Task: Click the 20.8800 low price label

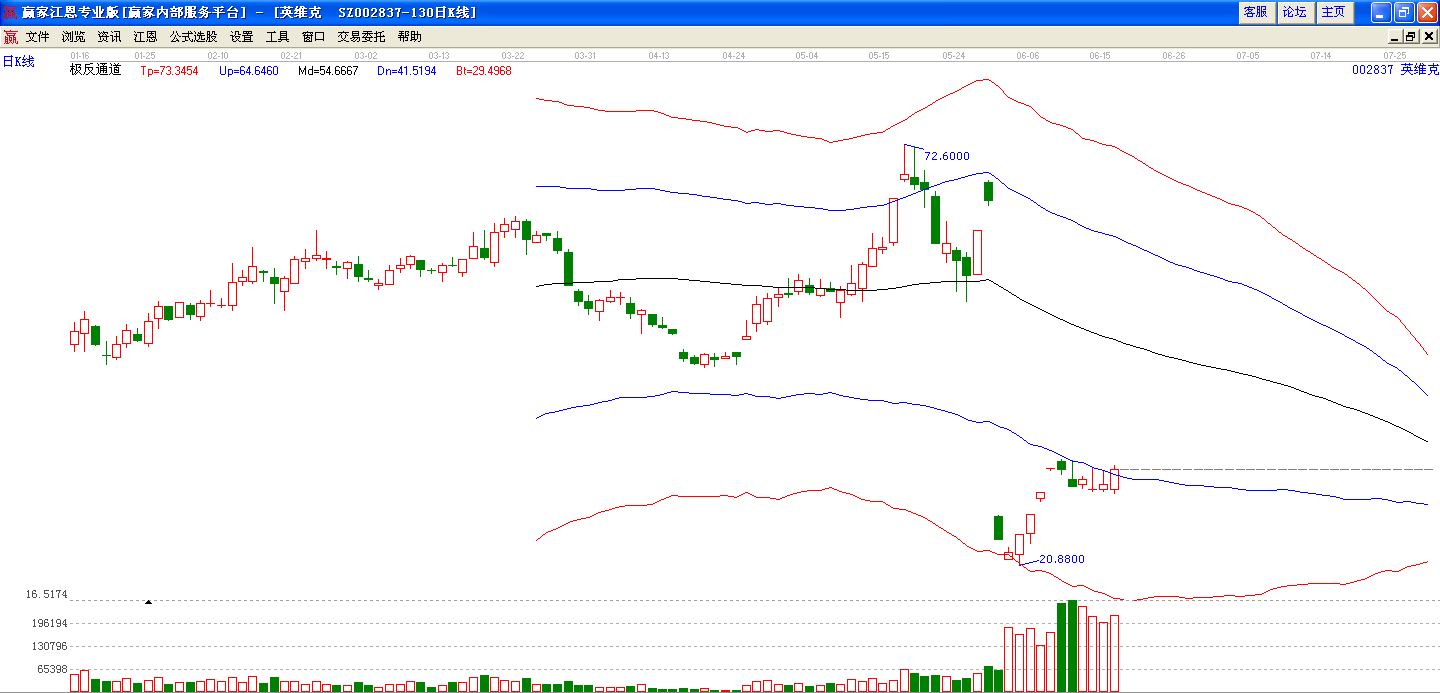Action: (1061, 559)
